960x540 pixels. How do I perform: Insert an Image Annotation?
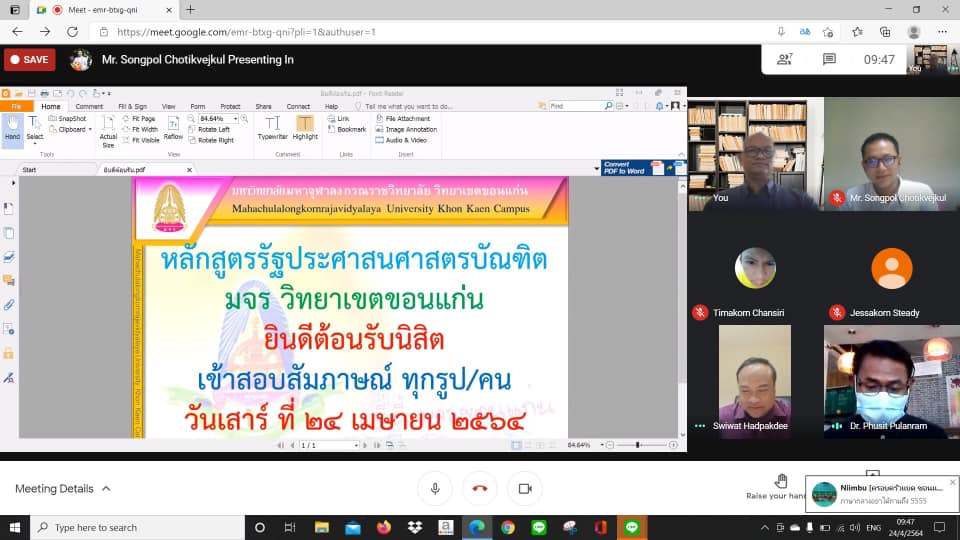tap(406, 130)
